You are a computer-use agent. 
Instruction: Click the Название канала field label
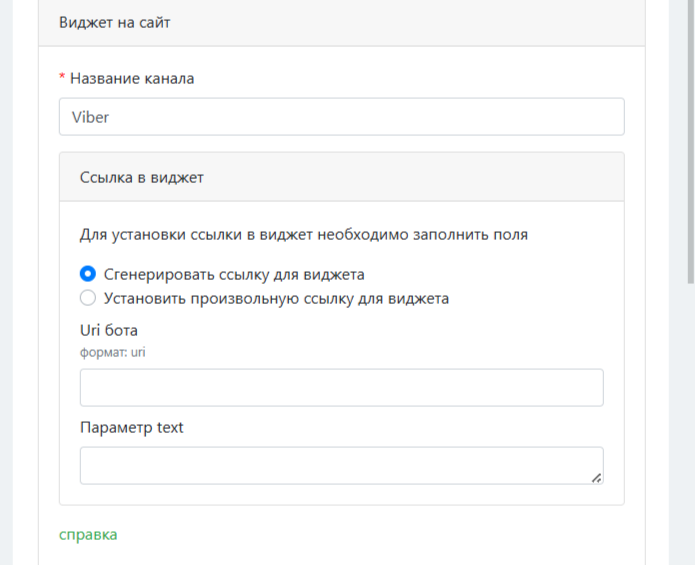coord(132,78)
